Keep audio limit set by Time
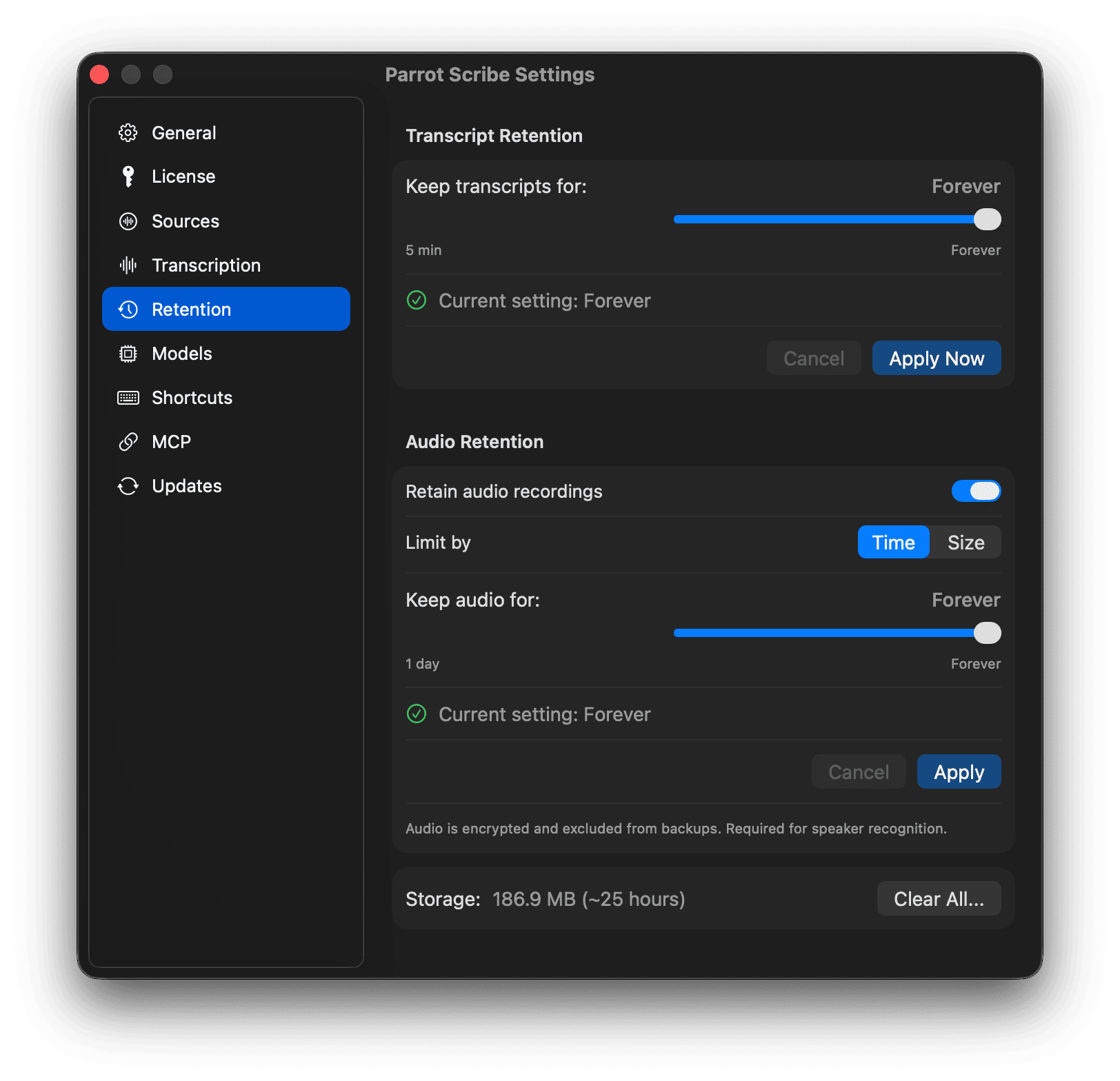The image size is (1120, 1081). click(893, 542)
